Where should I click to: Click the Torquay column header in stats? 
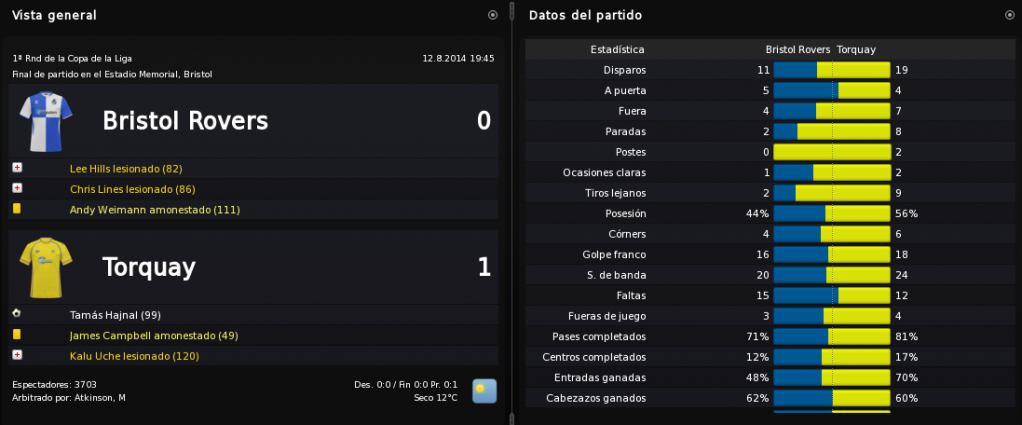tap(856, 50)
